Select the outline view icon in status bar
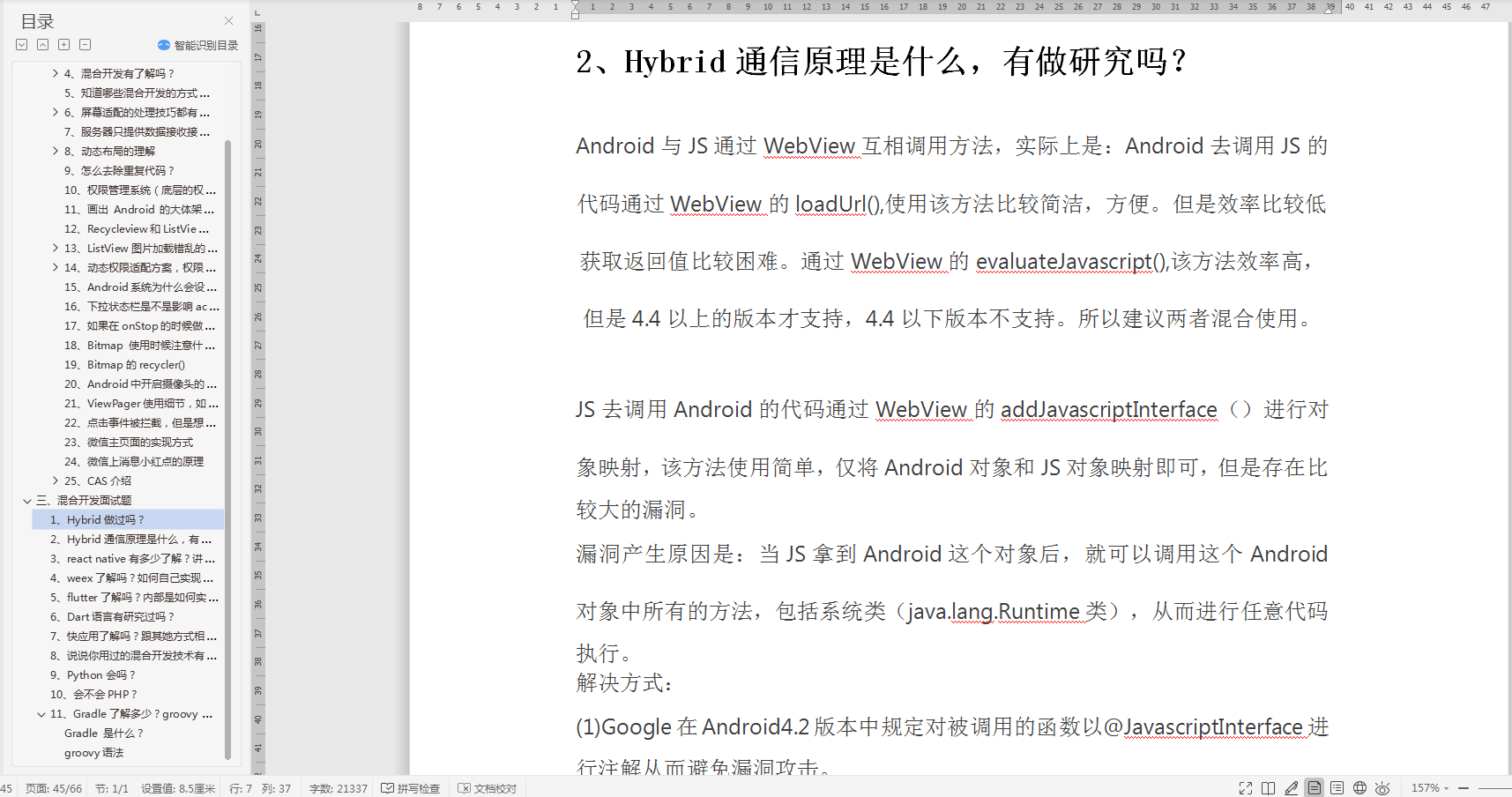Viewport: 1512px width, 797px height. click(1337, 788)
